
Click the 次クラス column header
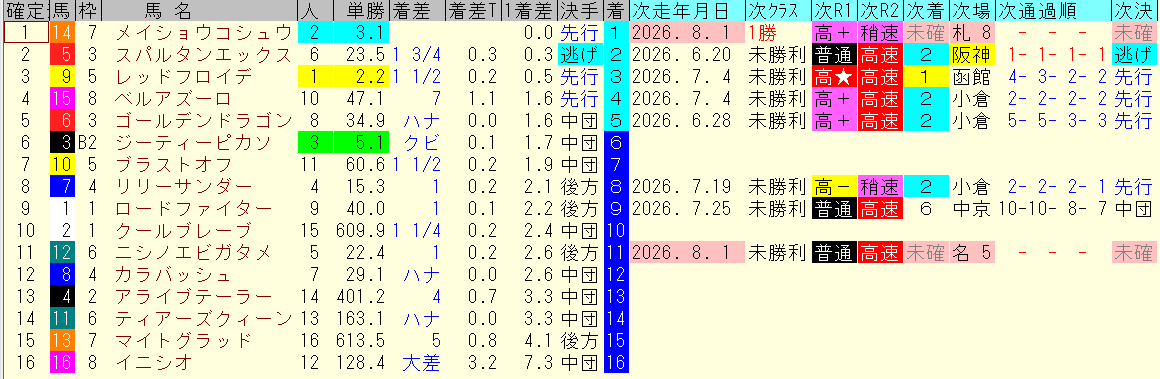coord(777,10)
